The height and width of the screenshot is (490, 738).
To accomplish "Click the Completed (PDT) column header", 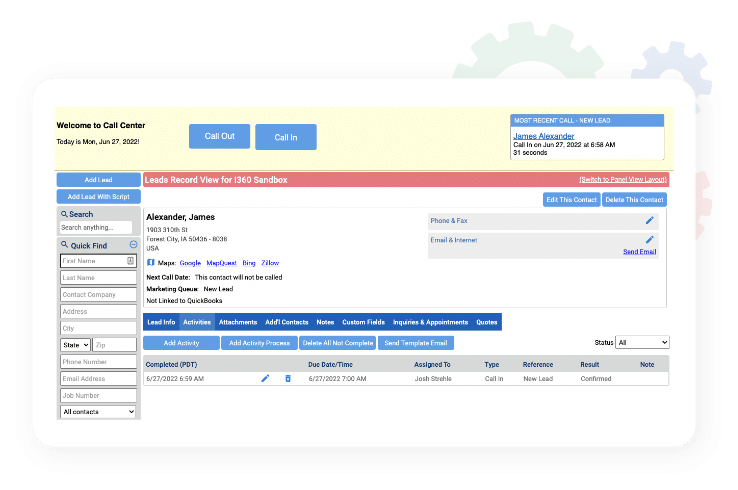I will click(x=171, y=365).
